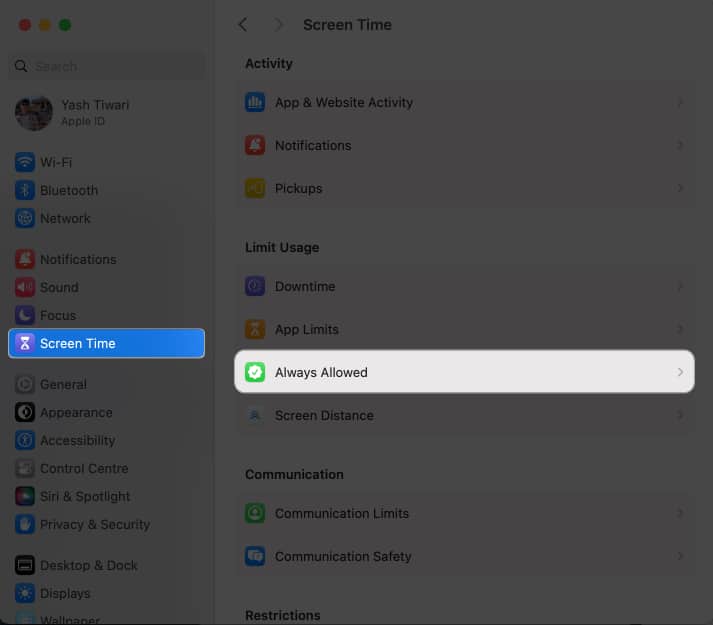The width and height of the screenshot is (713, 625).
Task: Open the Communication Limits label
Action: point(342,514)
